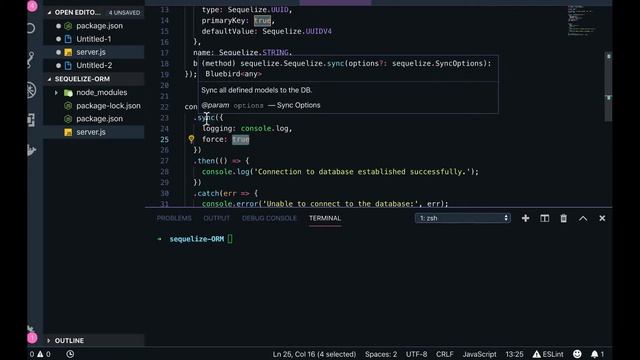Switch to the DEBUG CONSOLE tab

click(x=269, y=218)
